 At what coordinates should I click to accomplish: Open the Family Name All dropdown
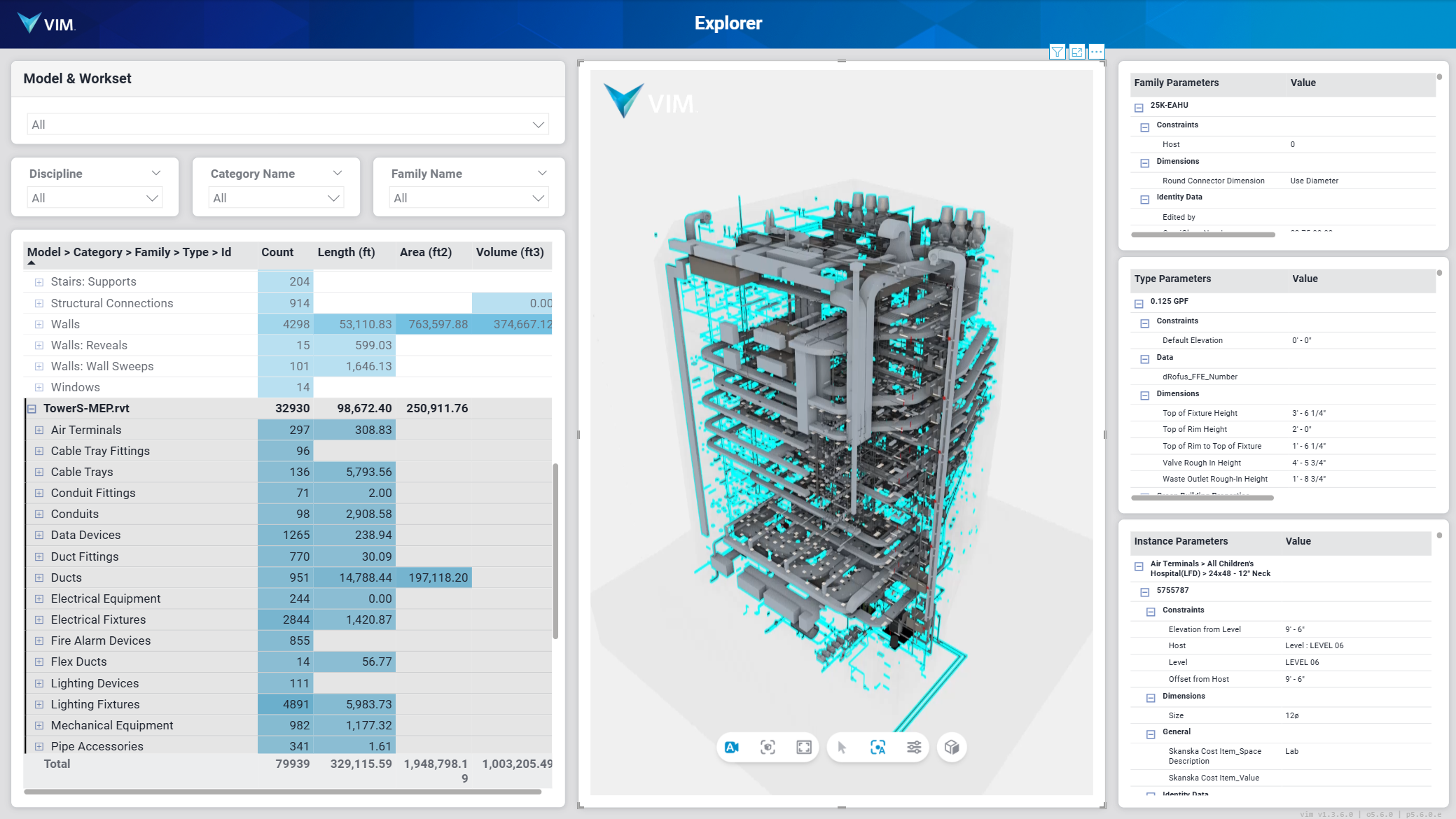coord(469,198)
